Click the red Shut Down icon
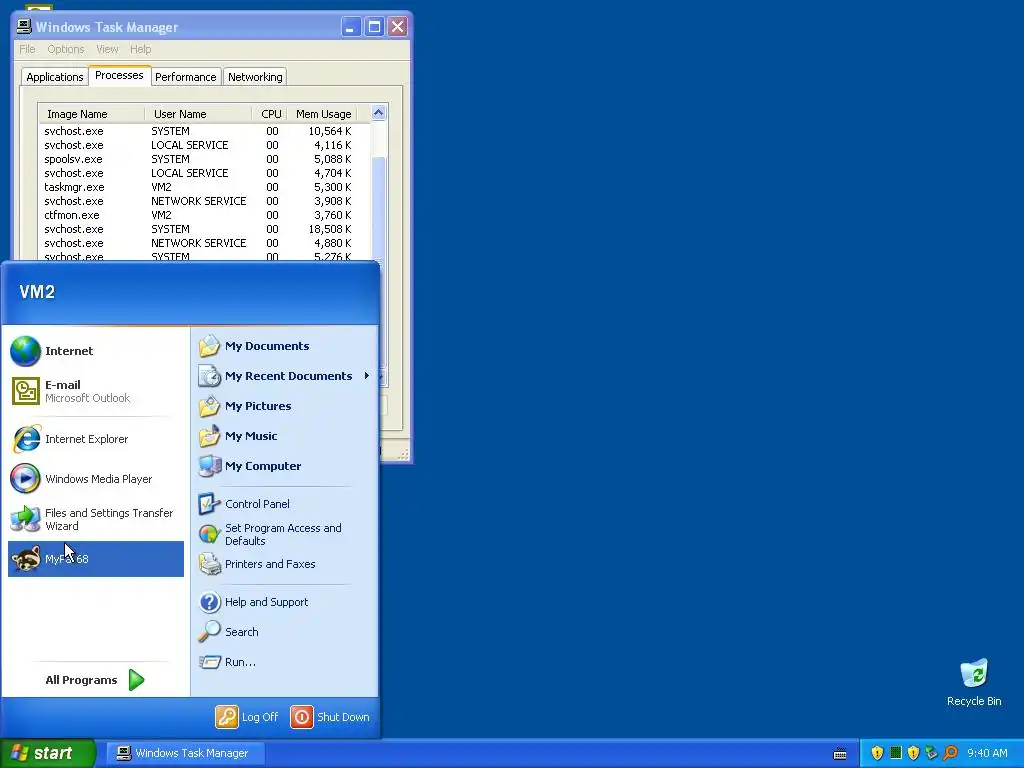The width and height of the screenshot is (1024, 768). point(302,717)
